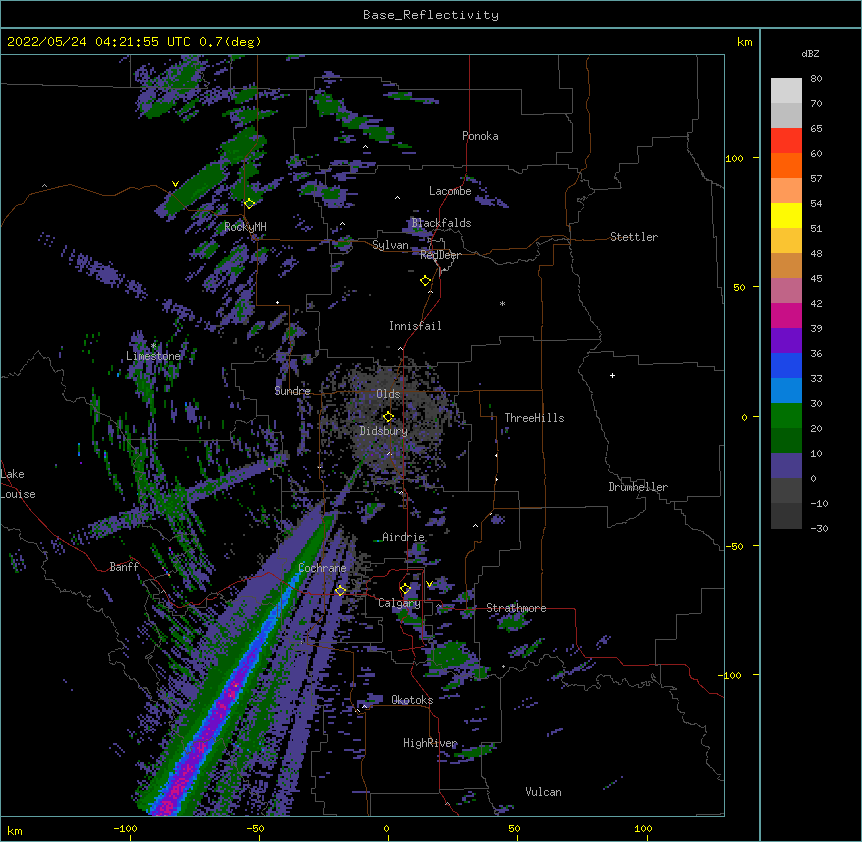Click the Banff town label
Viewport: 862px width, 842px height.
124,567
